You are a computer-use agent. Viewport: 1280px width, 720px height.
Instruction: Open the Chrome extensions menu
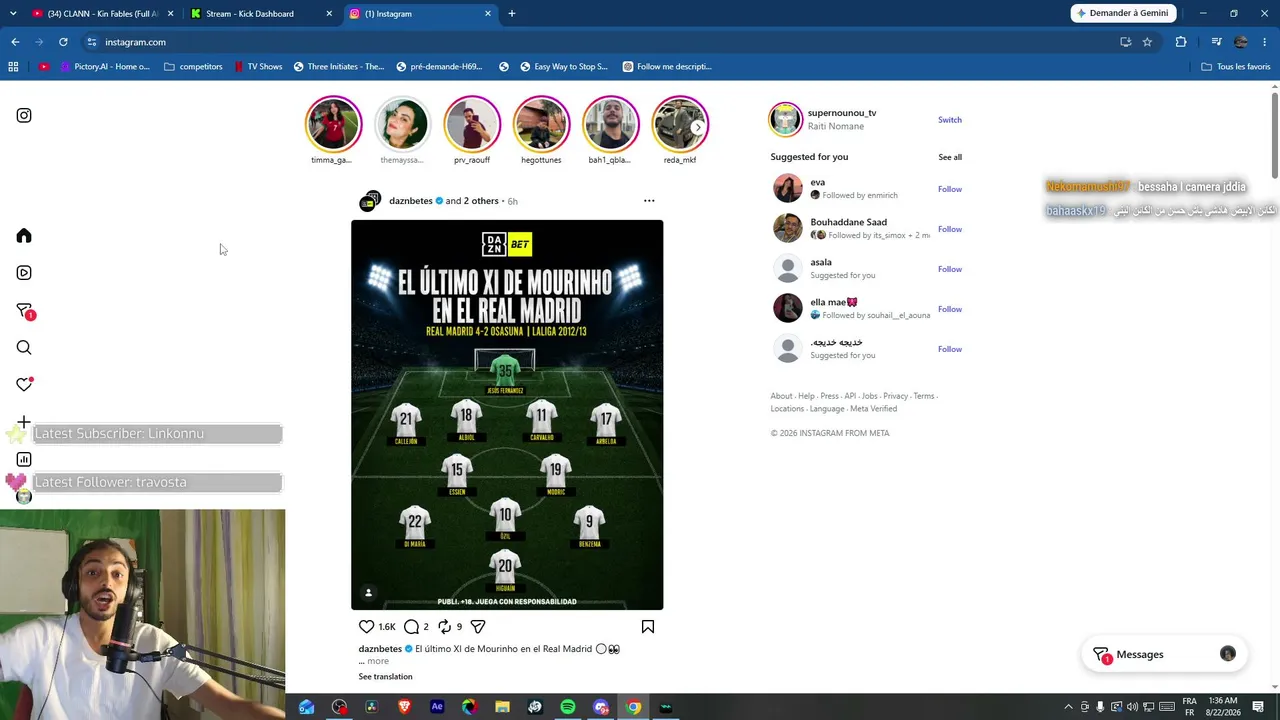1181,42
